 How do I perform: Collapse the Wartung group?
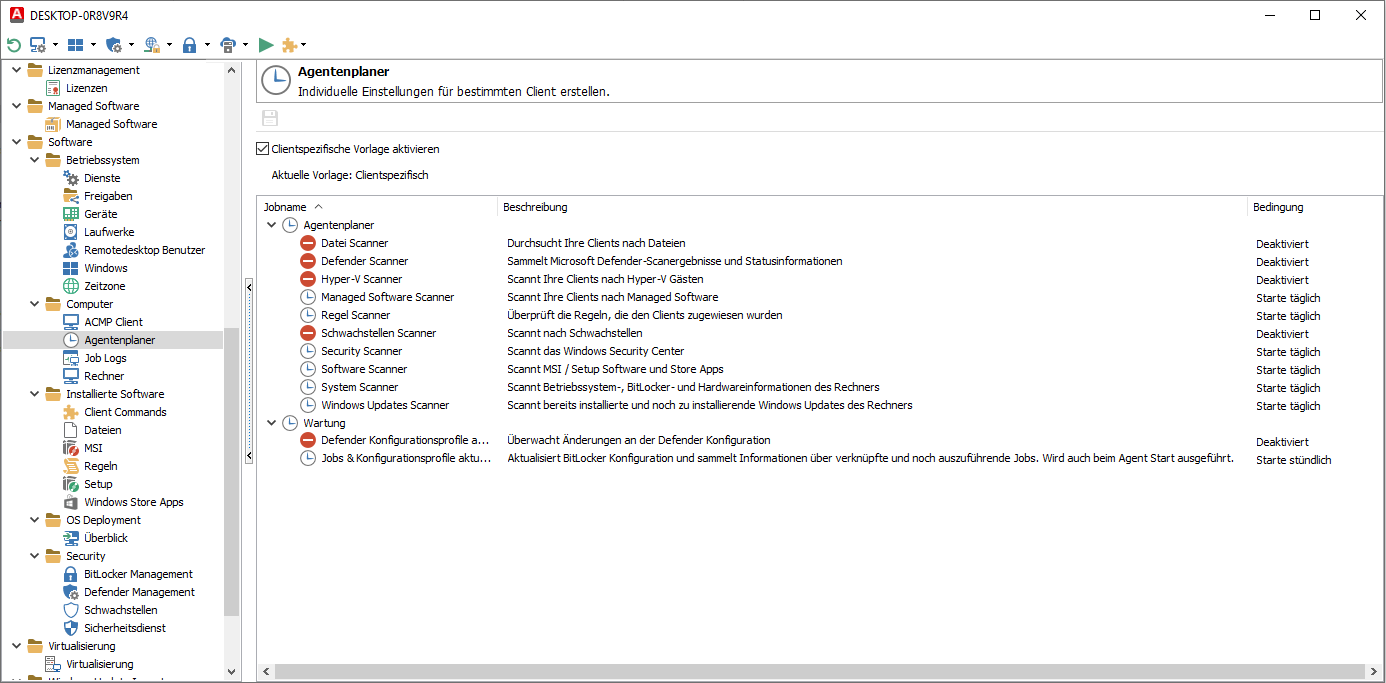pos(270,421)
